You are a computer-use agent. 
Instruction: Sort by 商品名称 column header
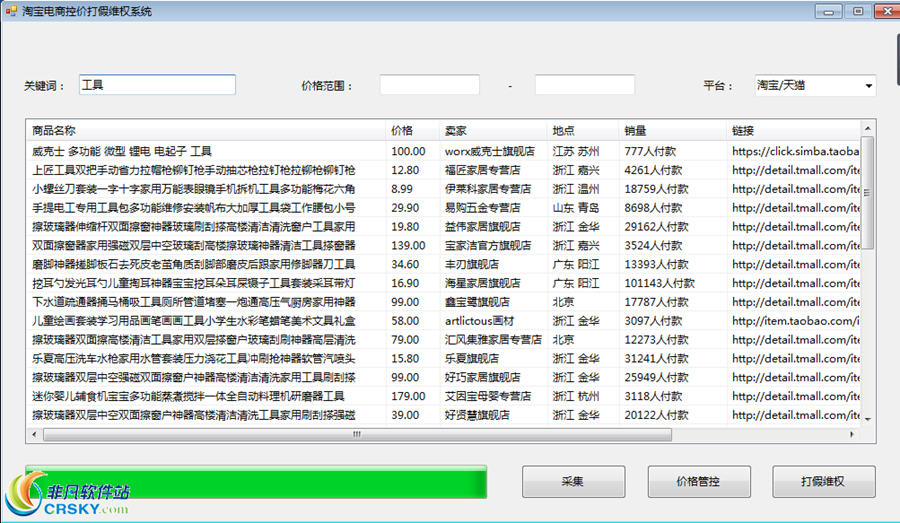point(206,131)
